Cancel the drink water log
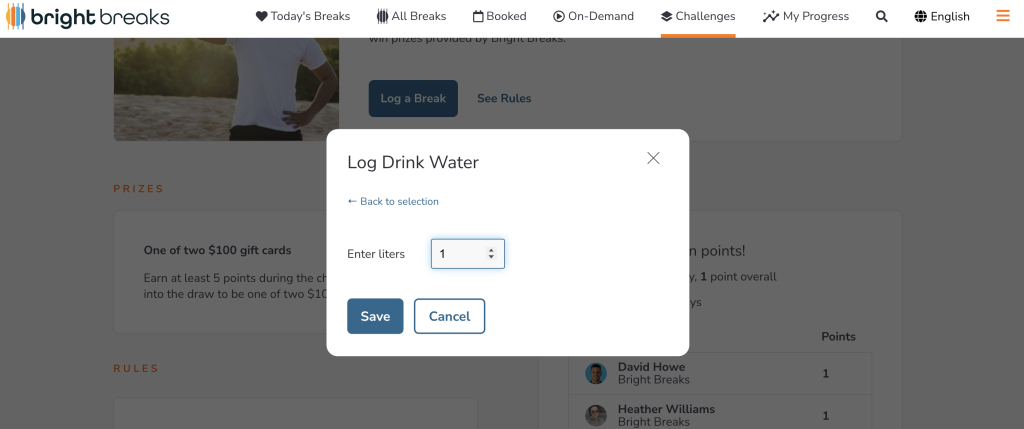The image size is (1024, 429). point(449,316)
